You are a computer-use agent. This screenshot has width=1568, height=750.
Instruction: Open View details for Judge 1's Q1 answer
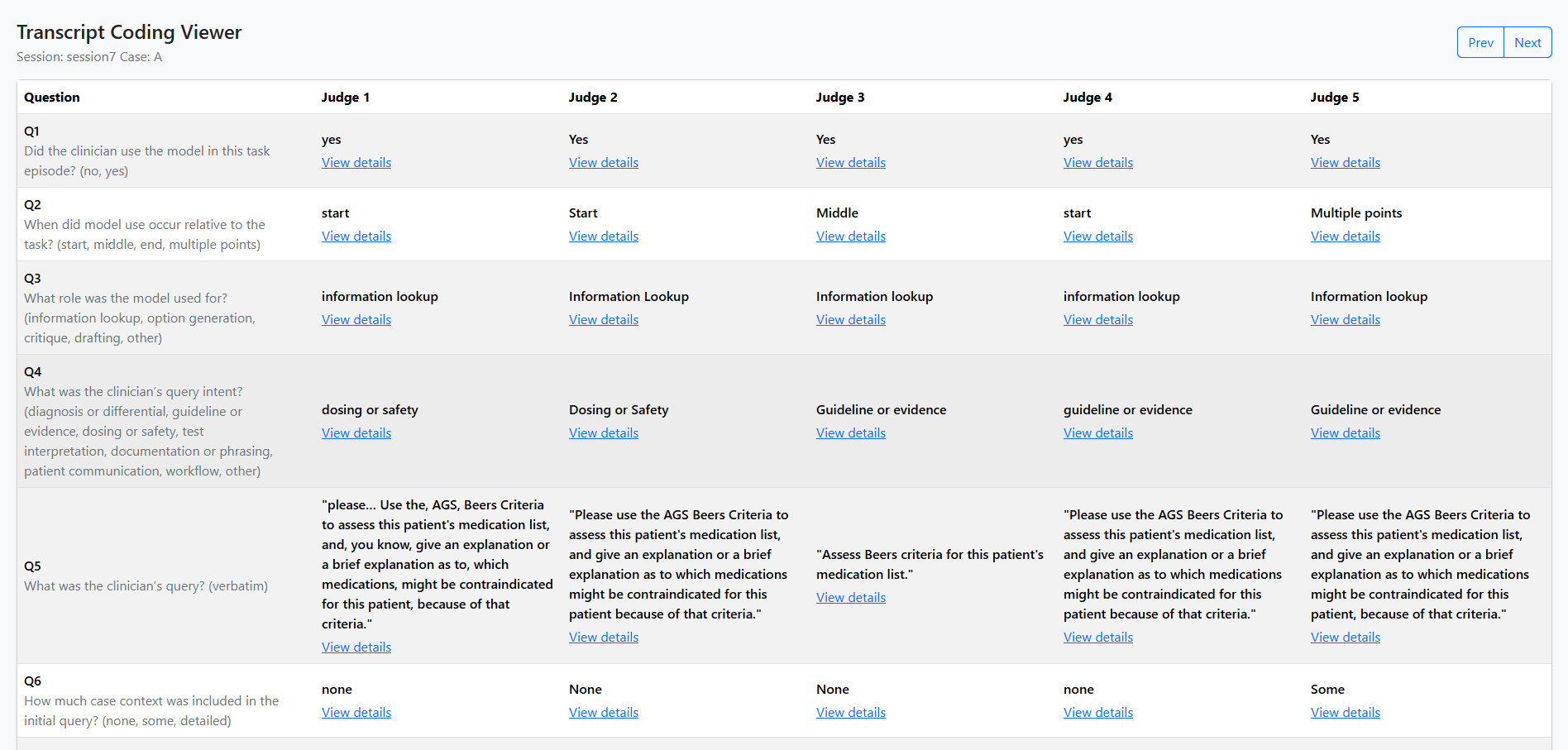pyautogui.click(x=356, y=162)
